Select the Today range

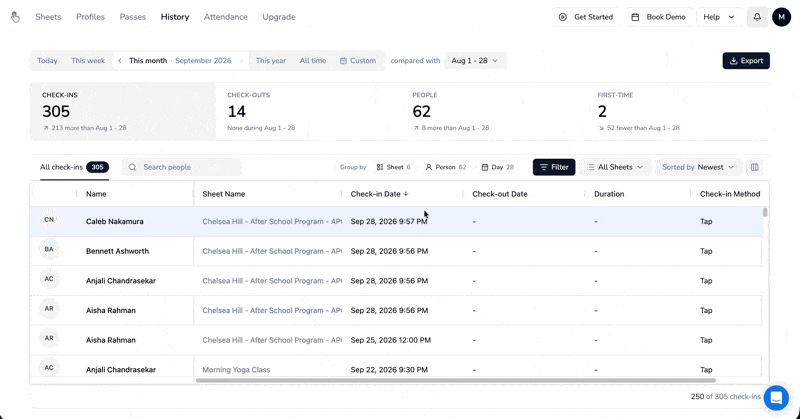click(47, 60)
